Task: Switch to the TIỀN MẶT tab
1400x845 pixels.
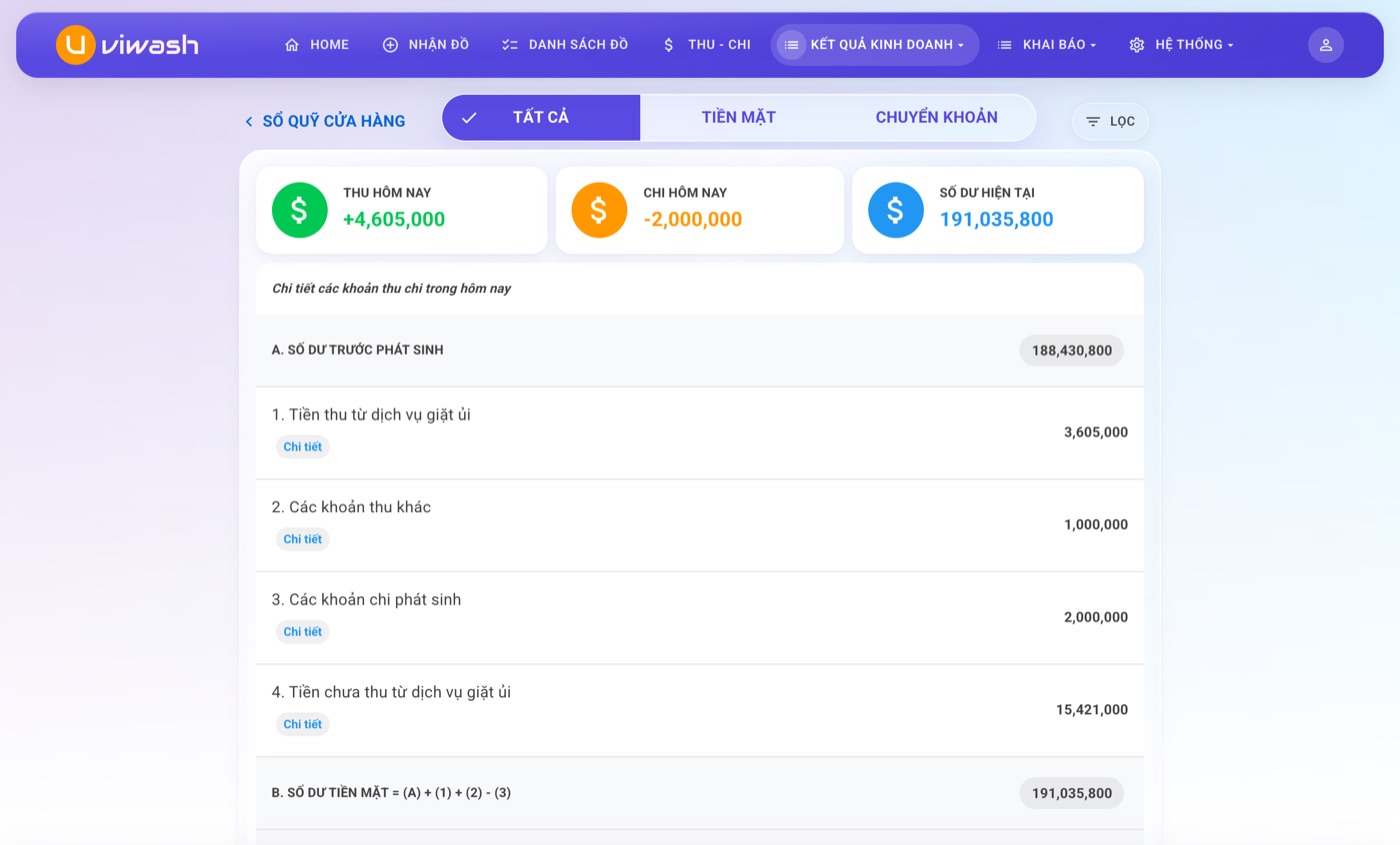Action: pyautogui.click(x=739, y=118)
